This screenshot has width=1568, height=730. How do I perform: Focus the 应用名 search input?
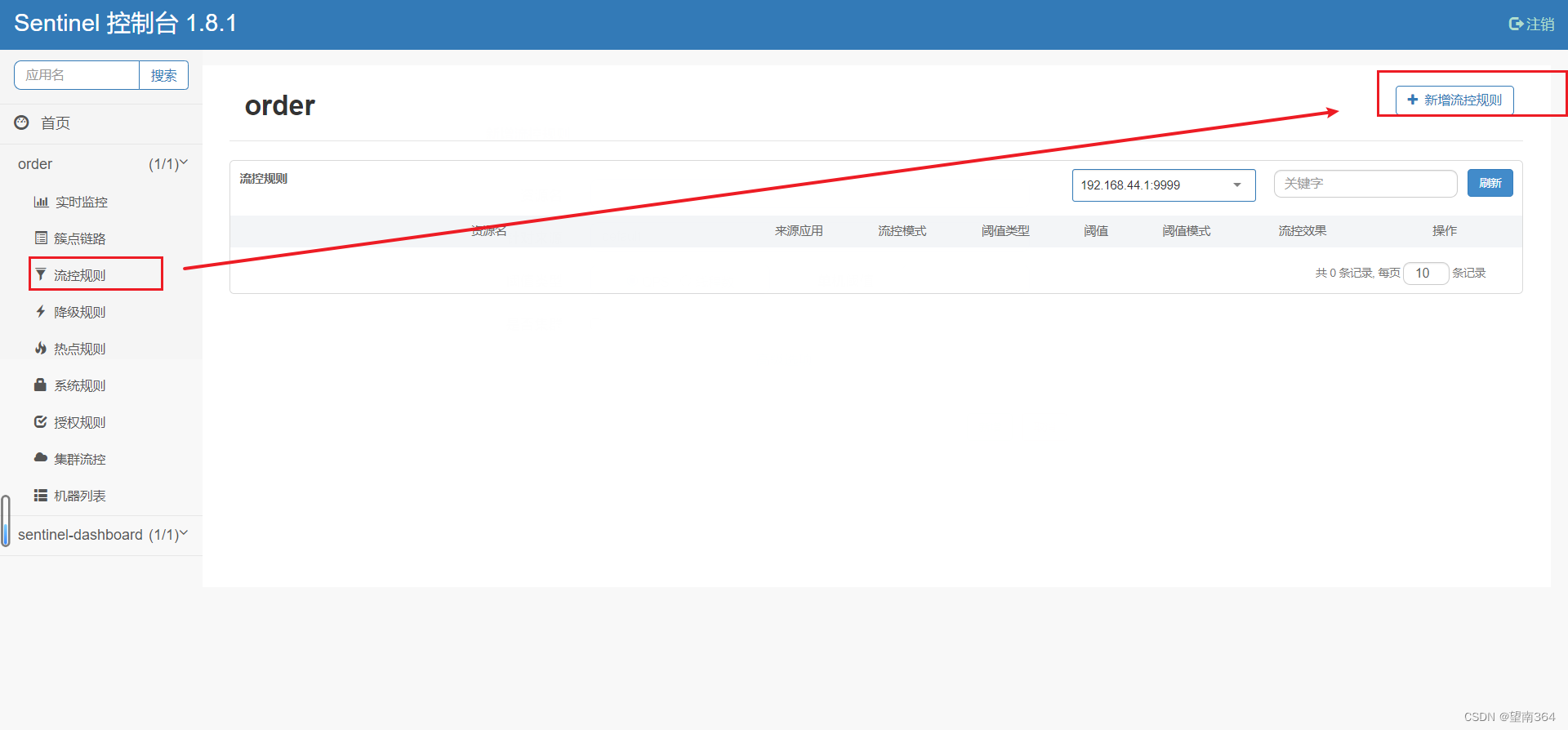[x=77, y=75]
